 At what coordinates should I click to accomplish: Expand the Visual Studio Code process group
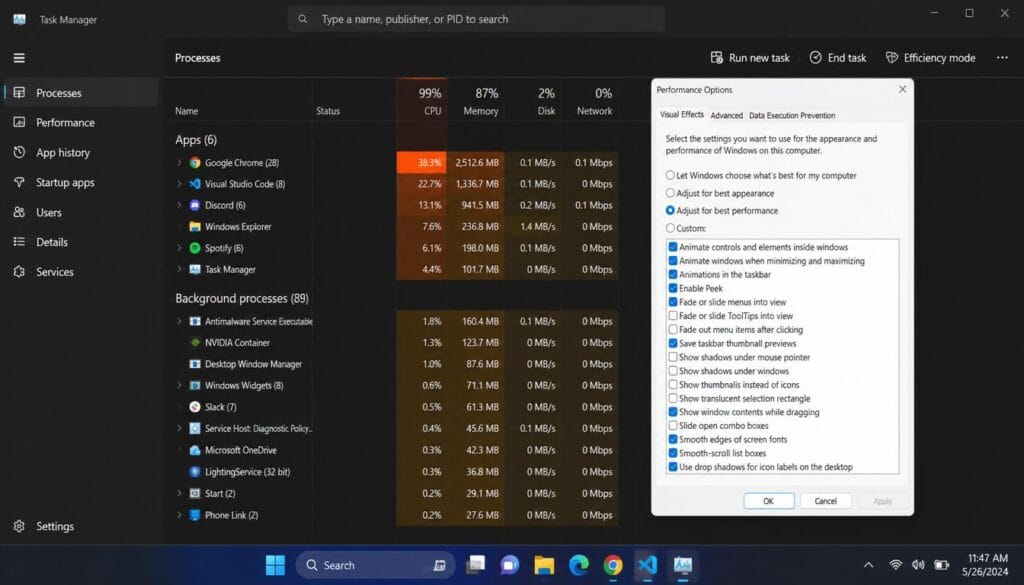179,184
